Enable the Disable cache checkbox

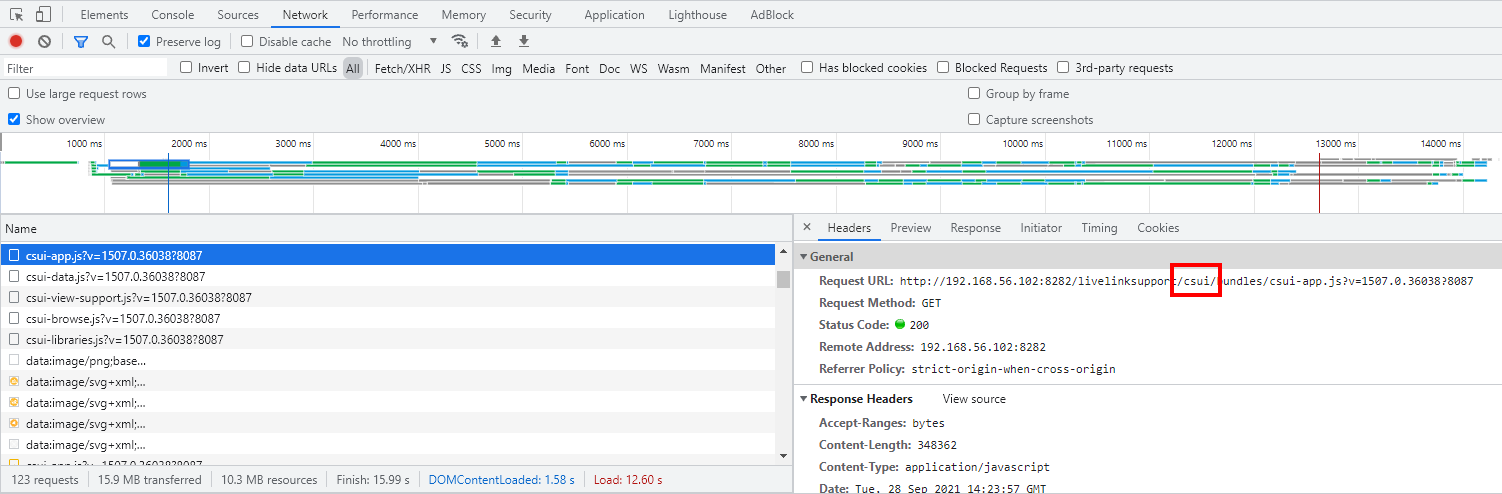point(248,42)
